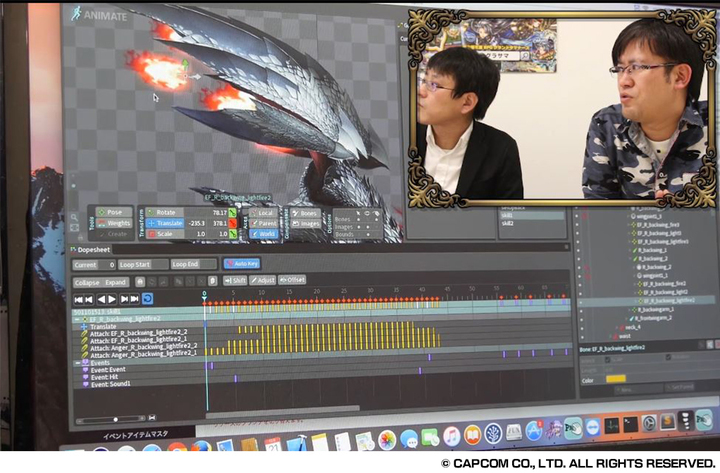This screenshot has width=720, height=473.
Task: Toggle Bones compensation button
Action: coord(306,212)
